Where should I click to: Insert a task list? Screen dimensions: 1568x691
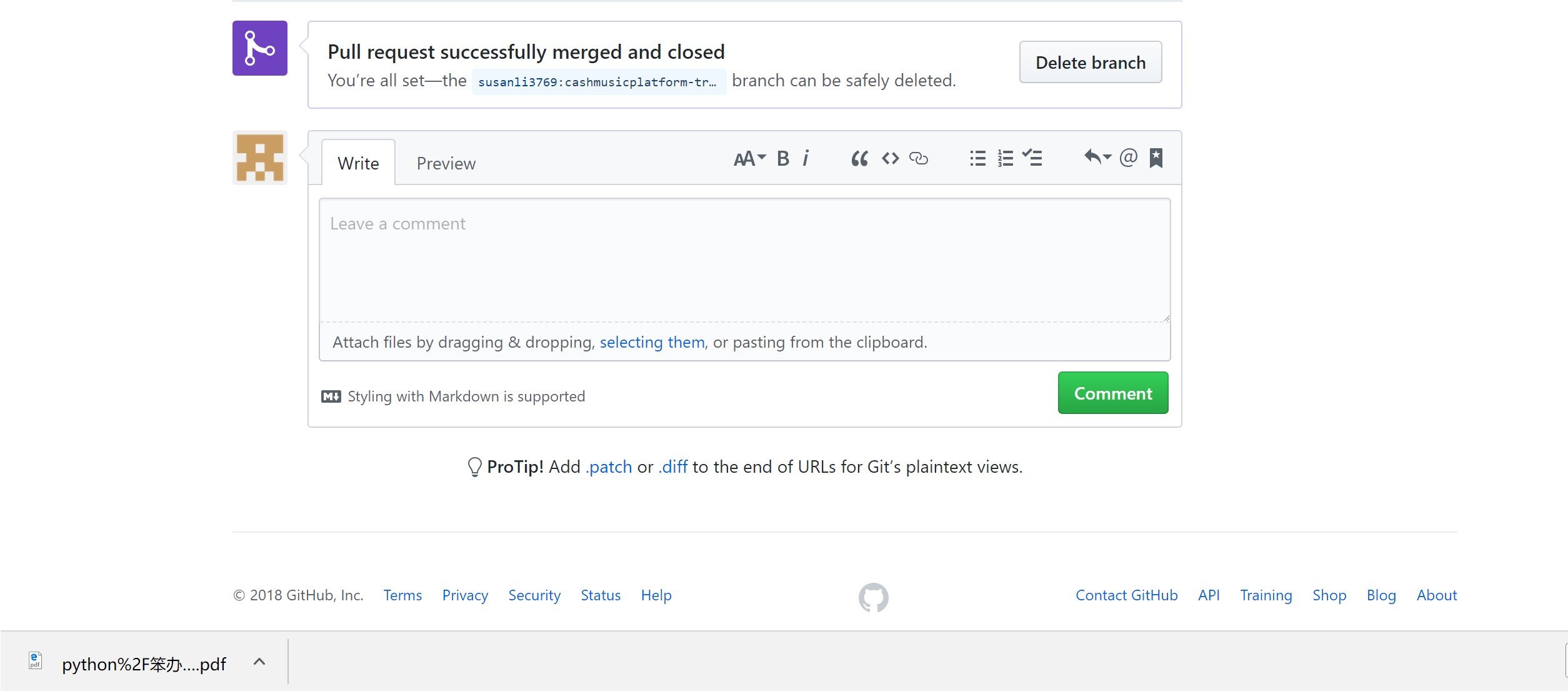click(1032, 158)
